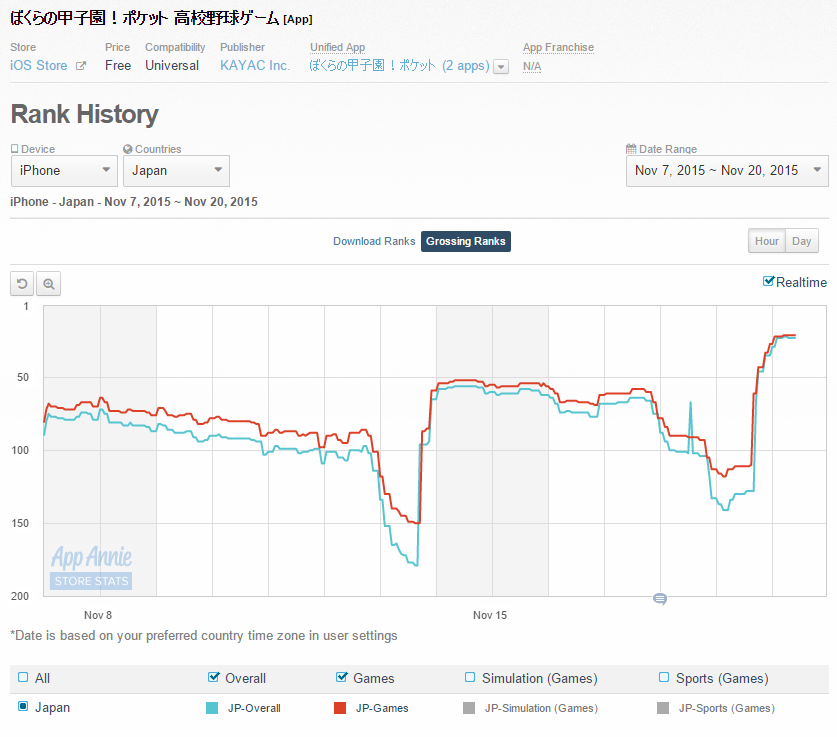Click the JP-Sports (Games) legend label
Screen dimensions: 837x737
tap(727, 708)
